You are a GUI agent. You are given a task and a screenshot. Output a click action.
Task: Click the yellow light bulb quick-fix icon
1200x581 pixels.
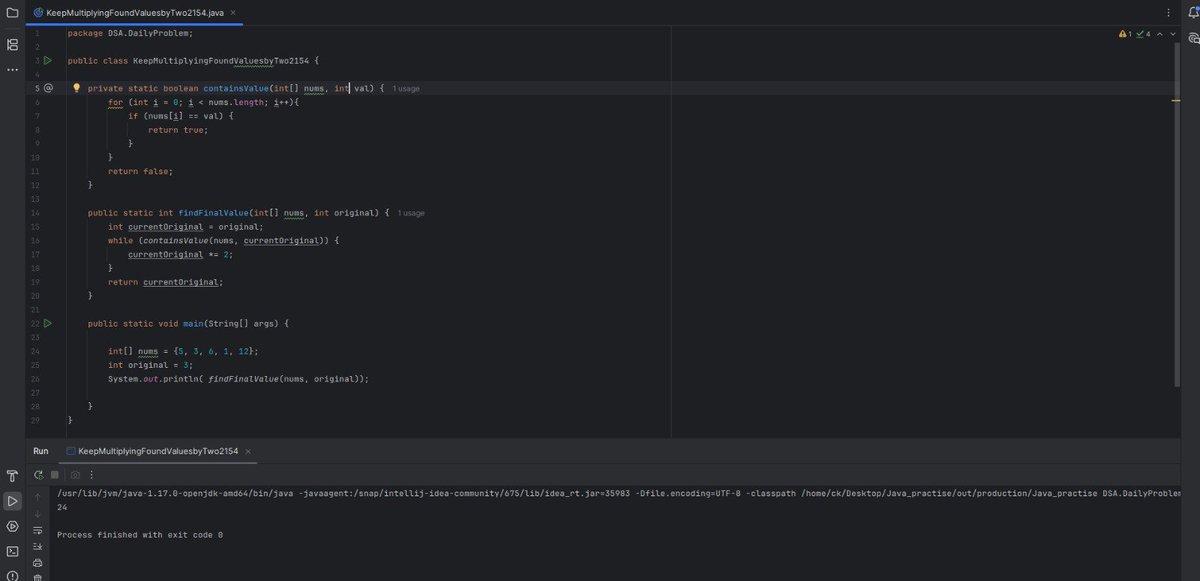click(x=76, y=88)
